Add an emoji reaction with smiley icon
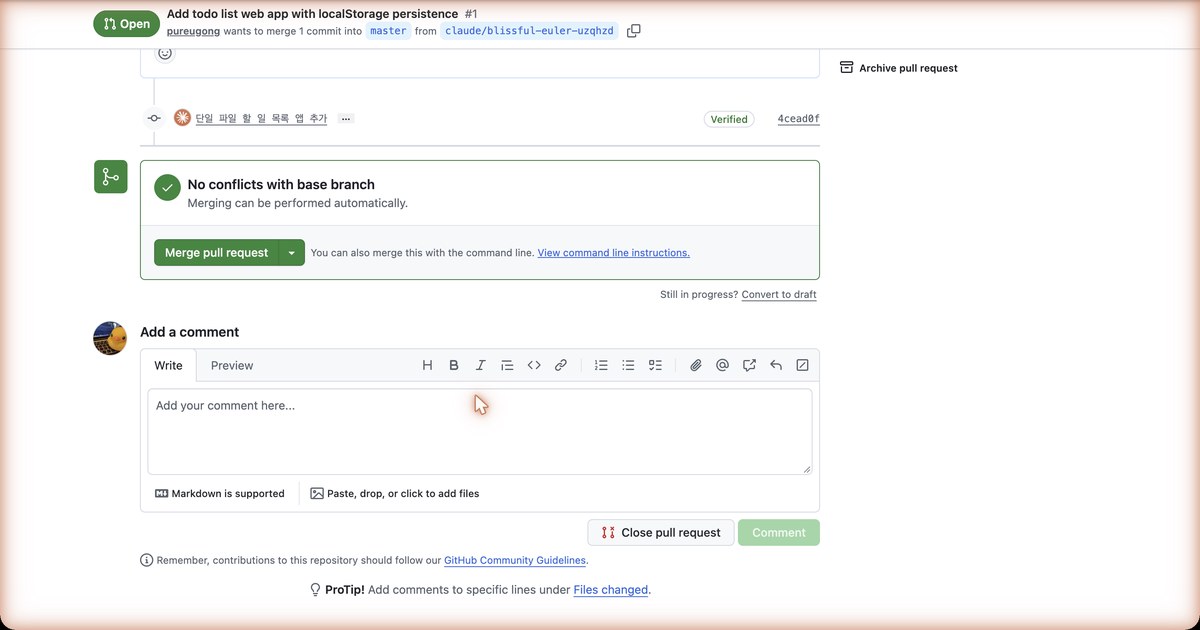The width and height of the screenshot is (1200, 630). pos(166,53)
